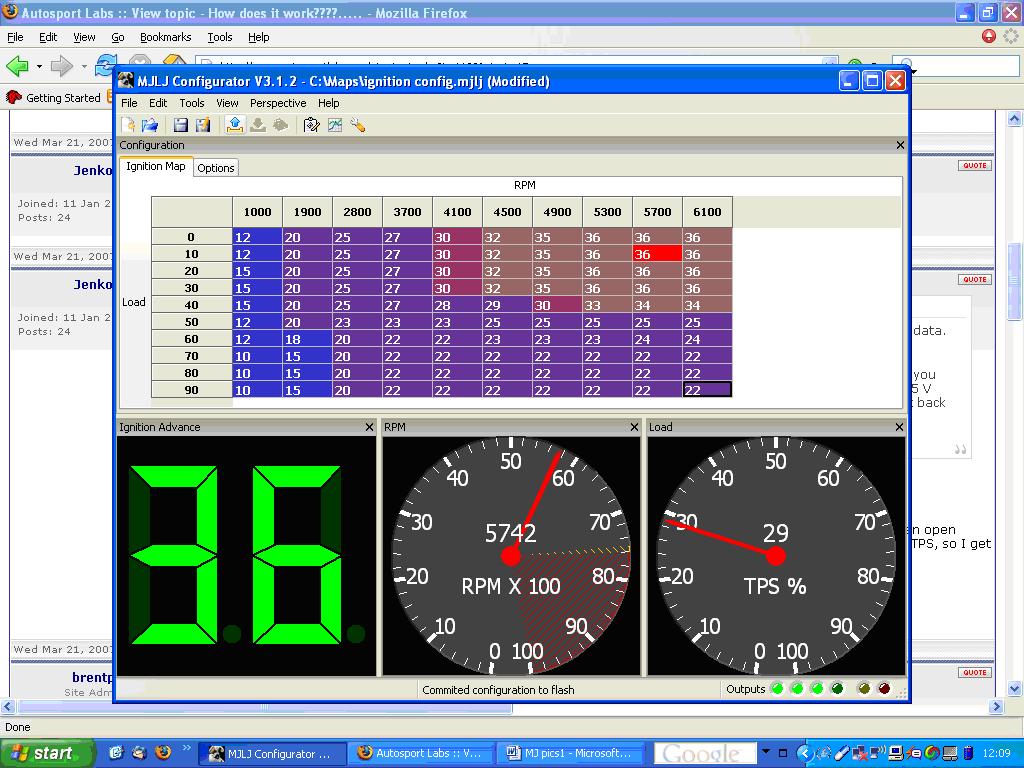Select the 4500 RPM column header
The width and height of the screenshot is (1024, 768).
(x=507, y=212)
